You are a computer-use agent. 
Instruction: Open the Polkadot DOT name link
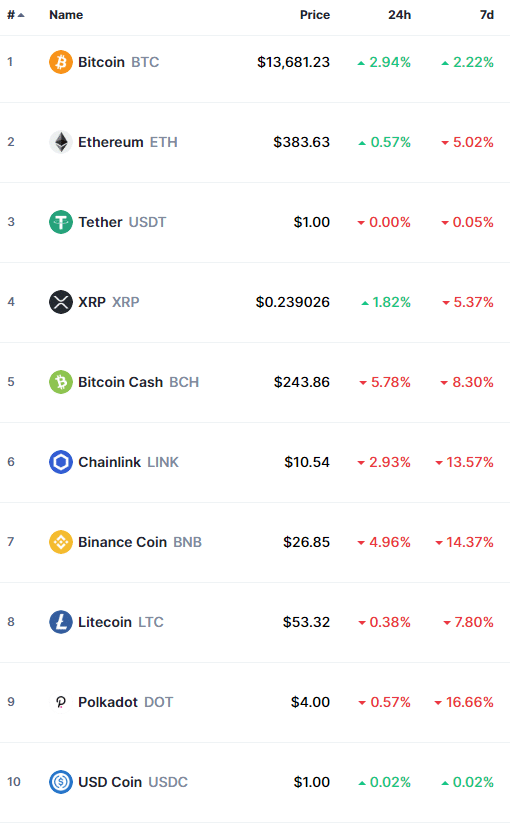tap(126, 702)
